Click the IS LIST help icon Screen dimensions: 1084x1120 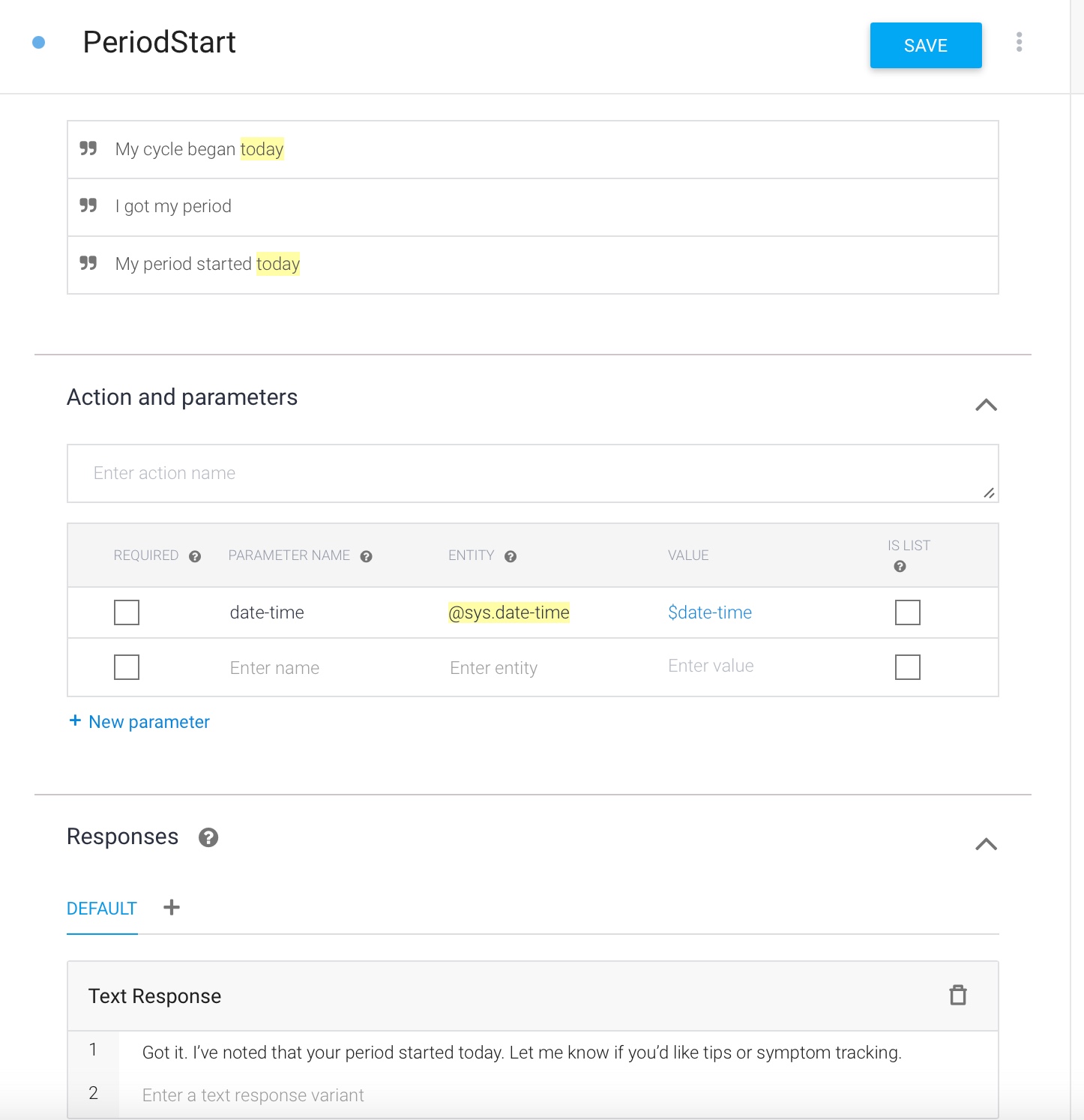[x=900, y=567]
